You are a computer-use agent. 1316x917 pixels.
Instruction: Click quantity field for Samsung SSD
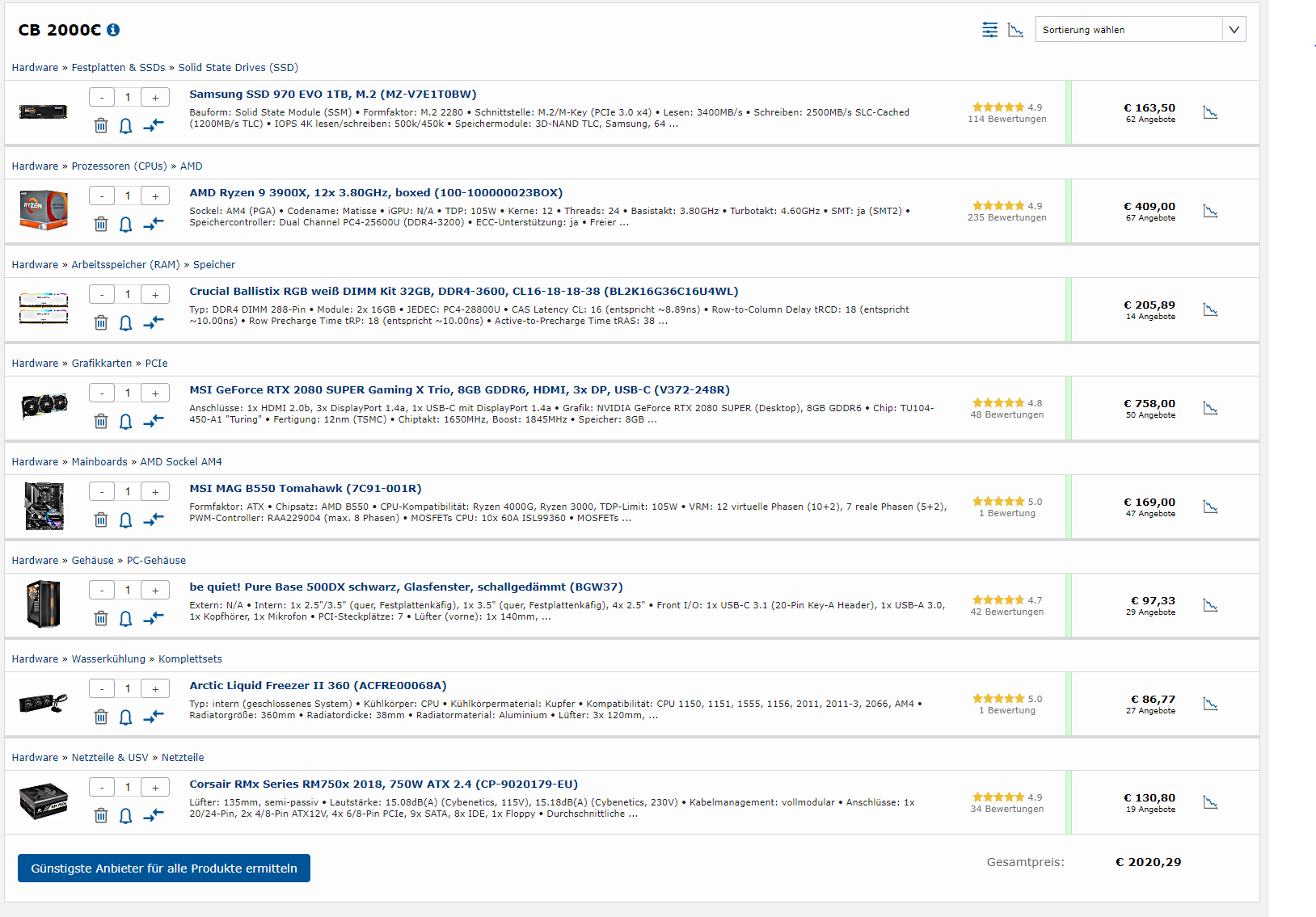click(x=128, y=97)
